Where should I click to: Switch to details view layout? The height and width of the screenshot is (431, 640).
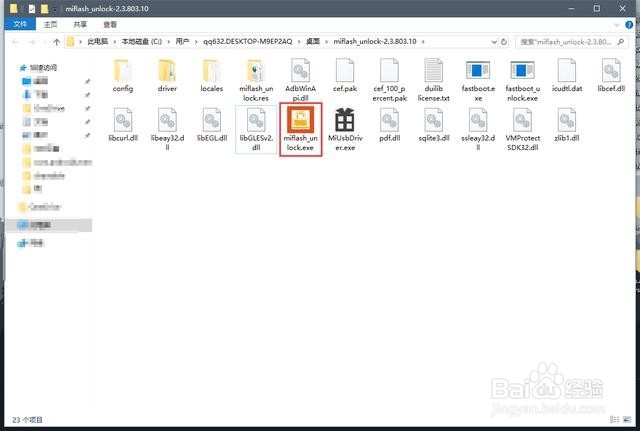point(614,419)
